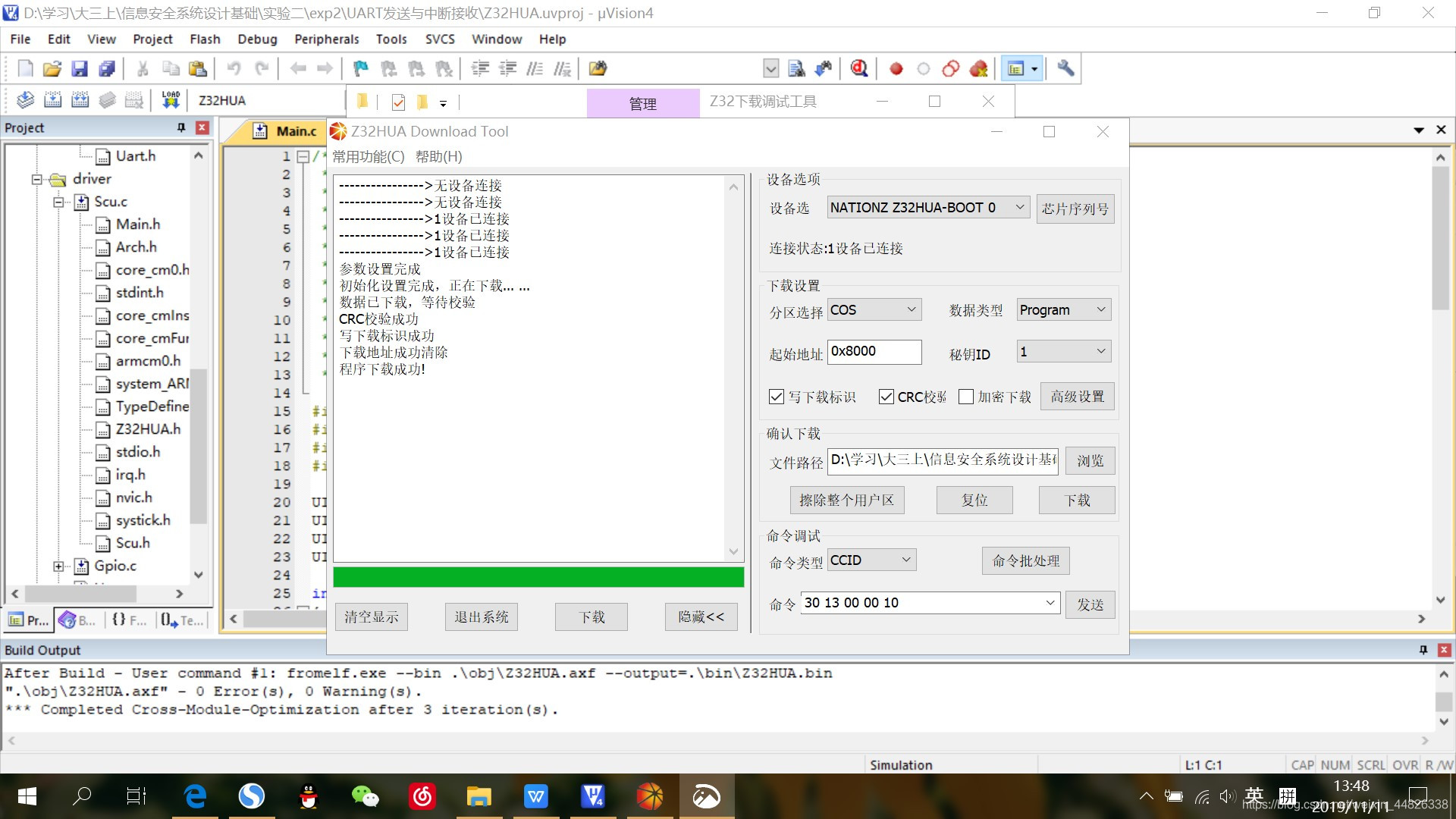Click the 清空显示 button

pos(372,617)
